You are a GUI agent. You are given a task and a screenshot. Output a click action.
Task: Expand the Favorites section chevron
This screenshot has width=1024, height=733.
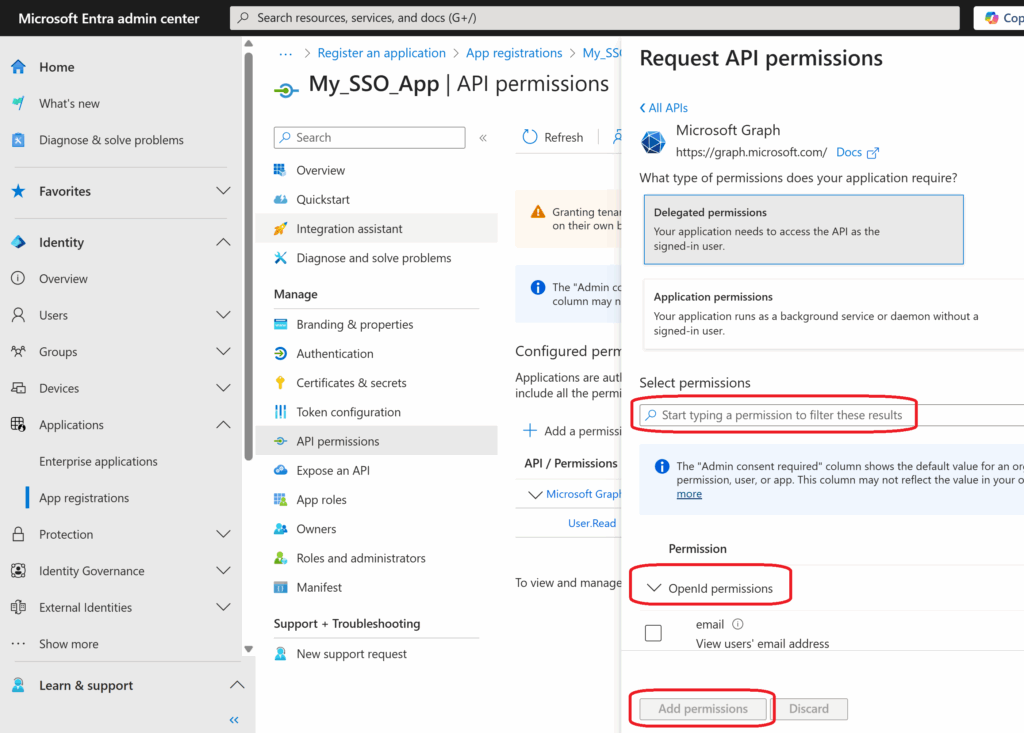pyautogui.click(x=223, y=191)
